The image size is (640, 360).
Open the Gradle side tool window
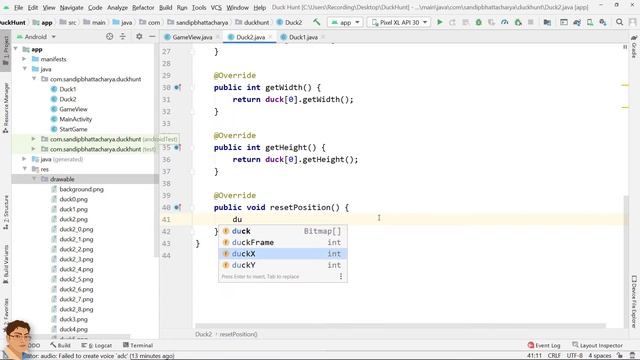[634, 46]
